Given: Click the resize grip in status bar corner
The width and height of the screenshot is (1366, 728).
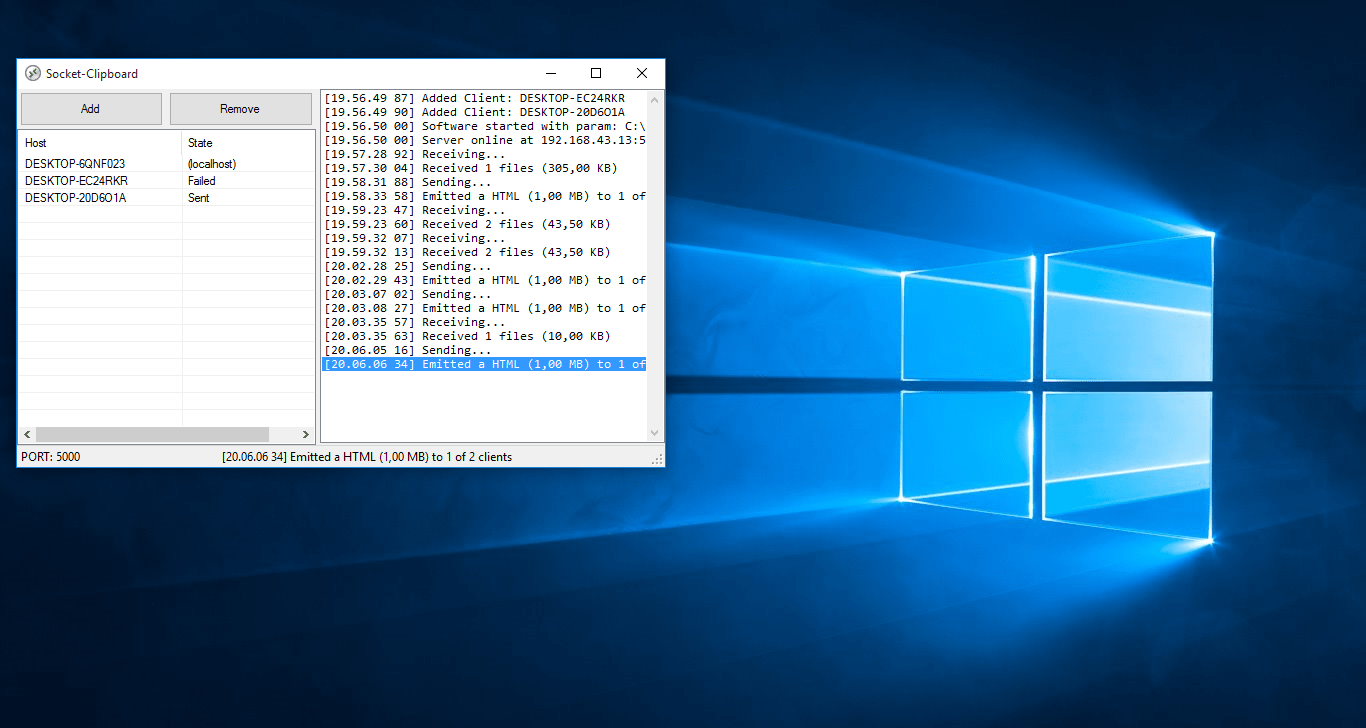Looking at the screenshot, I should [657, 459].
